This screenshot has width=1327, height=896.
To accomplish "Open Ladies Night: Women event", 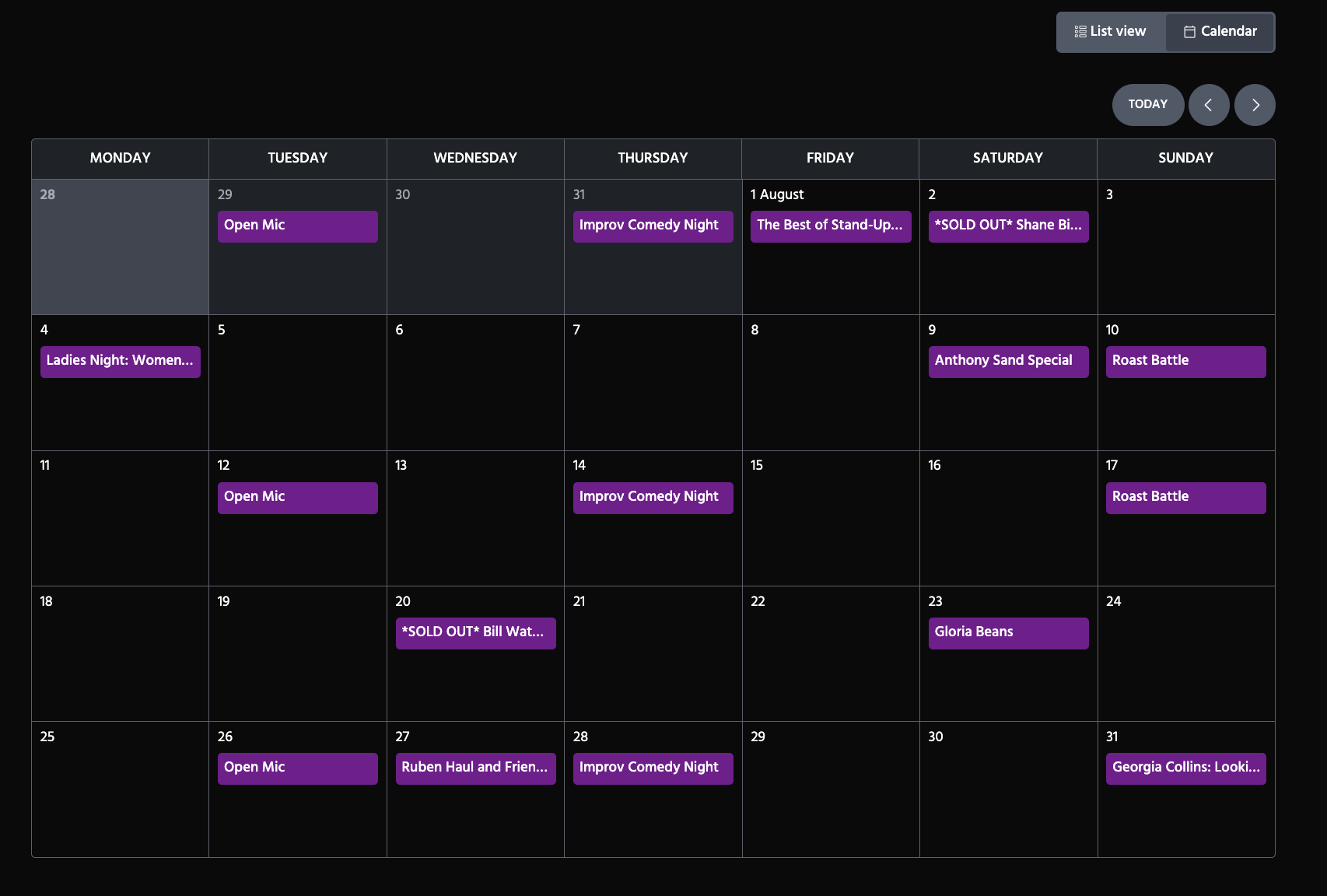I will (121, 362).
